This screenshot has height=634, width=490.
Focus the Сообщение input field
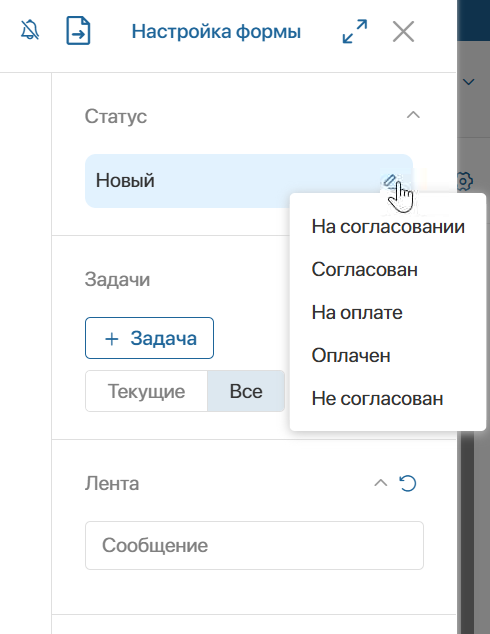254,545
